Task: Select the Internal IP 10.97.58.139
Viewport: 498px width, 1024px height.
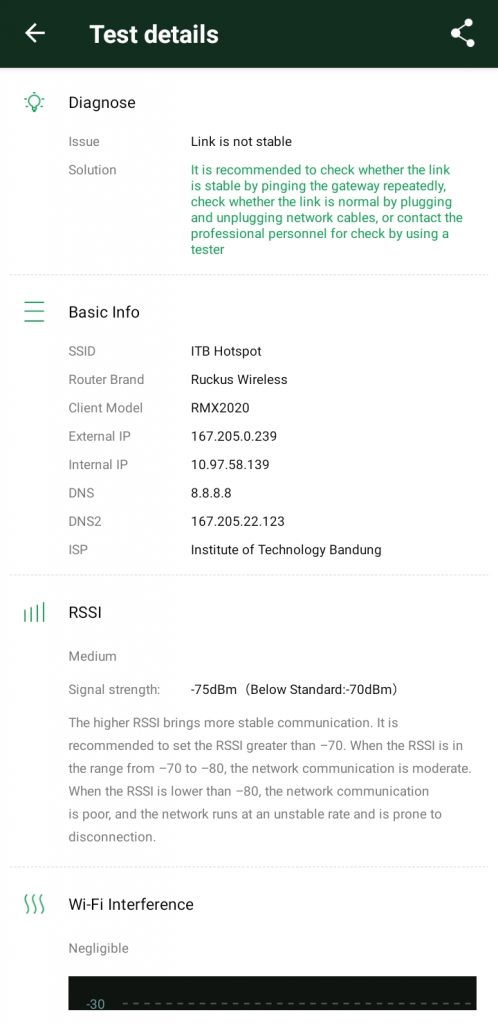Action: 230,465
